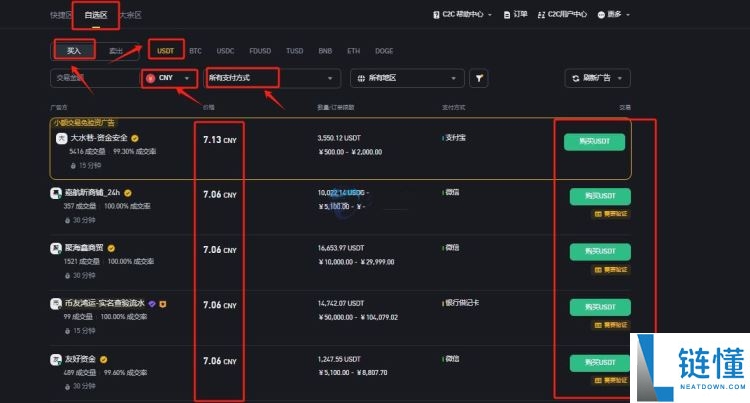Buy USDT from 嘉航昕商铺_24h
The width and height of the screenshot is (750, 403).
point(600,196)
